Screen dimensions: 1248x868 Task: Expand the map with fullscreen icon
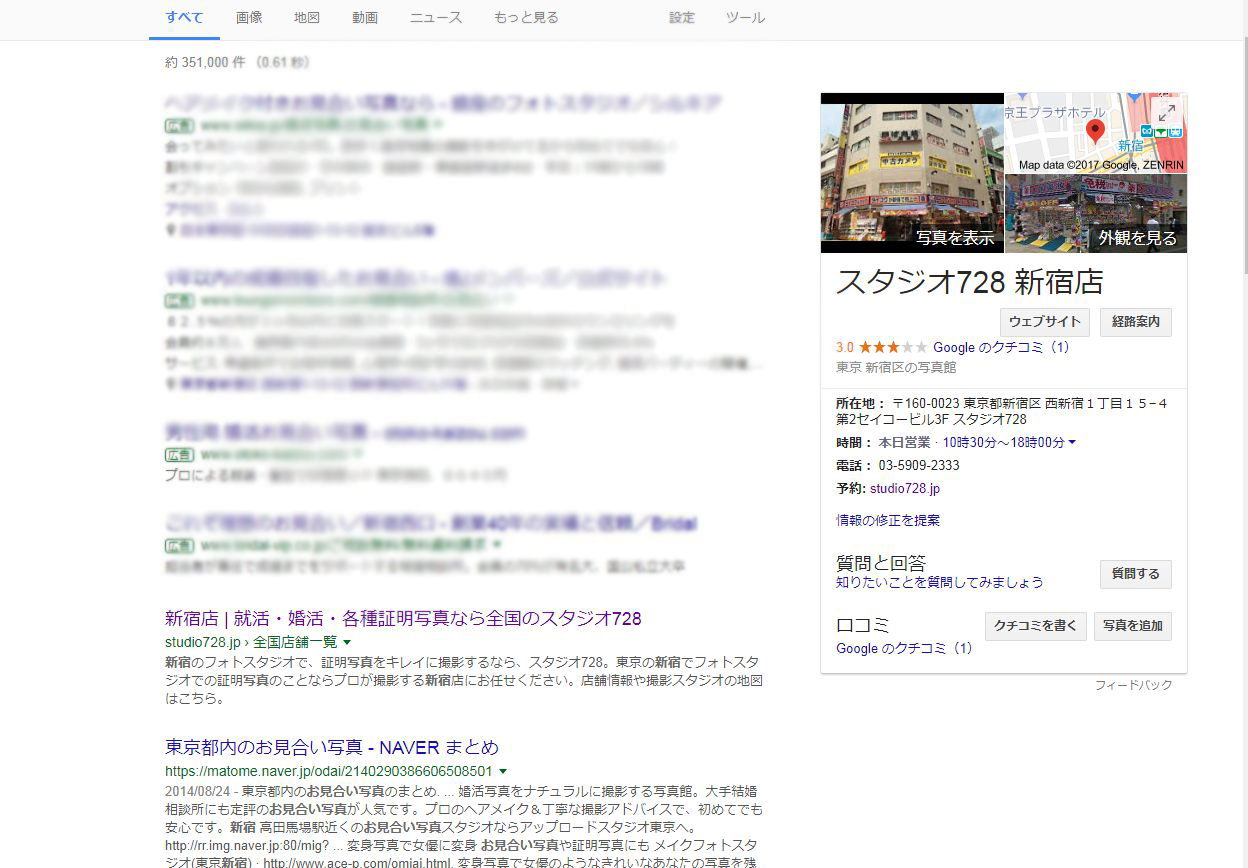(x=1165, y=113)
